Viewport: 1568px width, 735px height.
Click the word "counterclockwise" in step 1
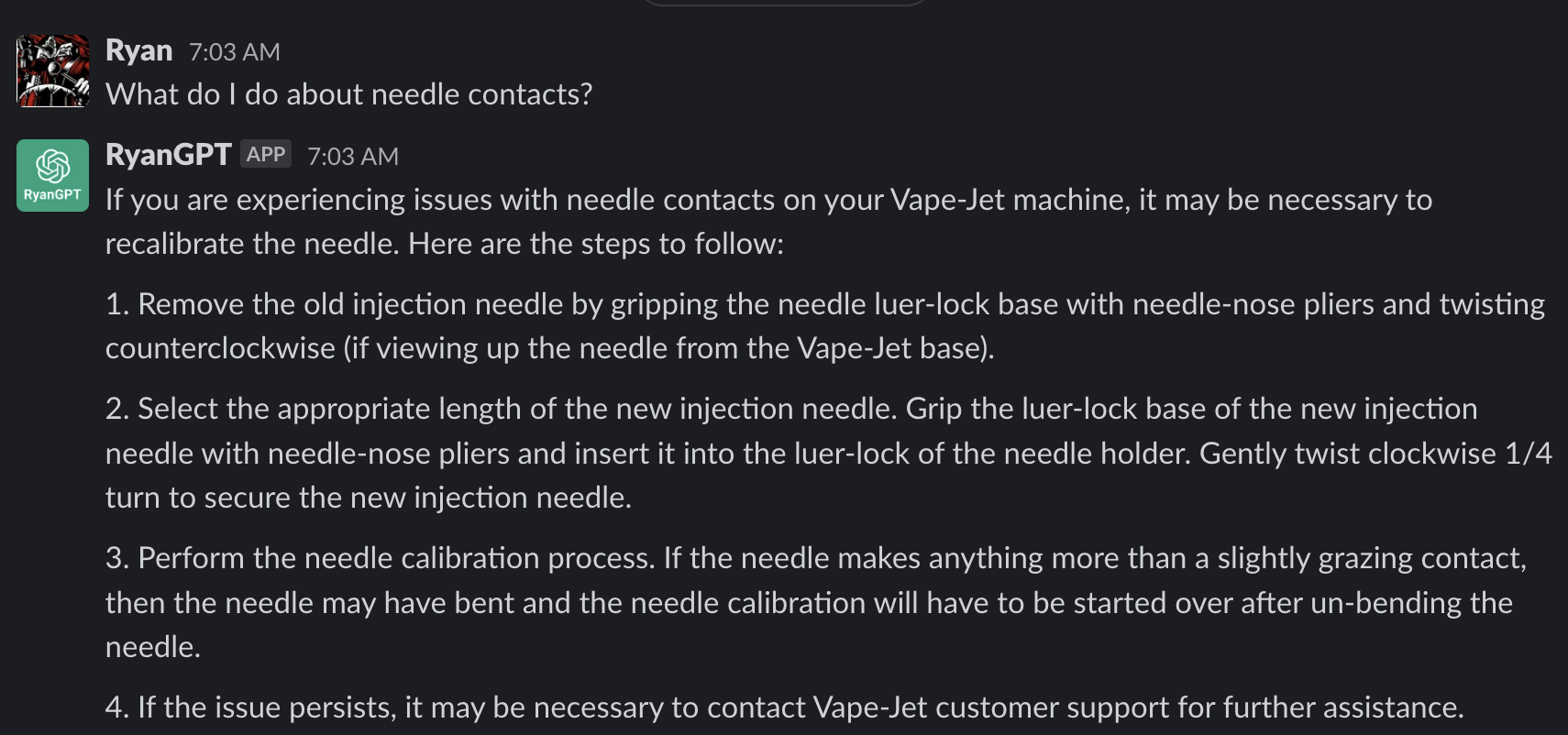tap(220, 349)
